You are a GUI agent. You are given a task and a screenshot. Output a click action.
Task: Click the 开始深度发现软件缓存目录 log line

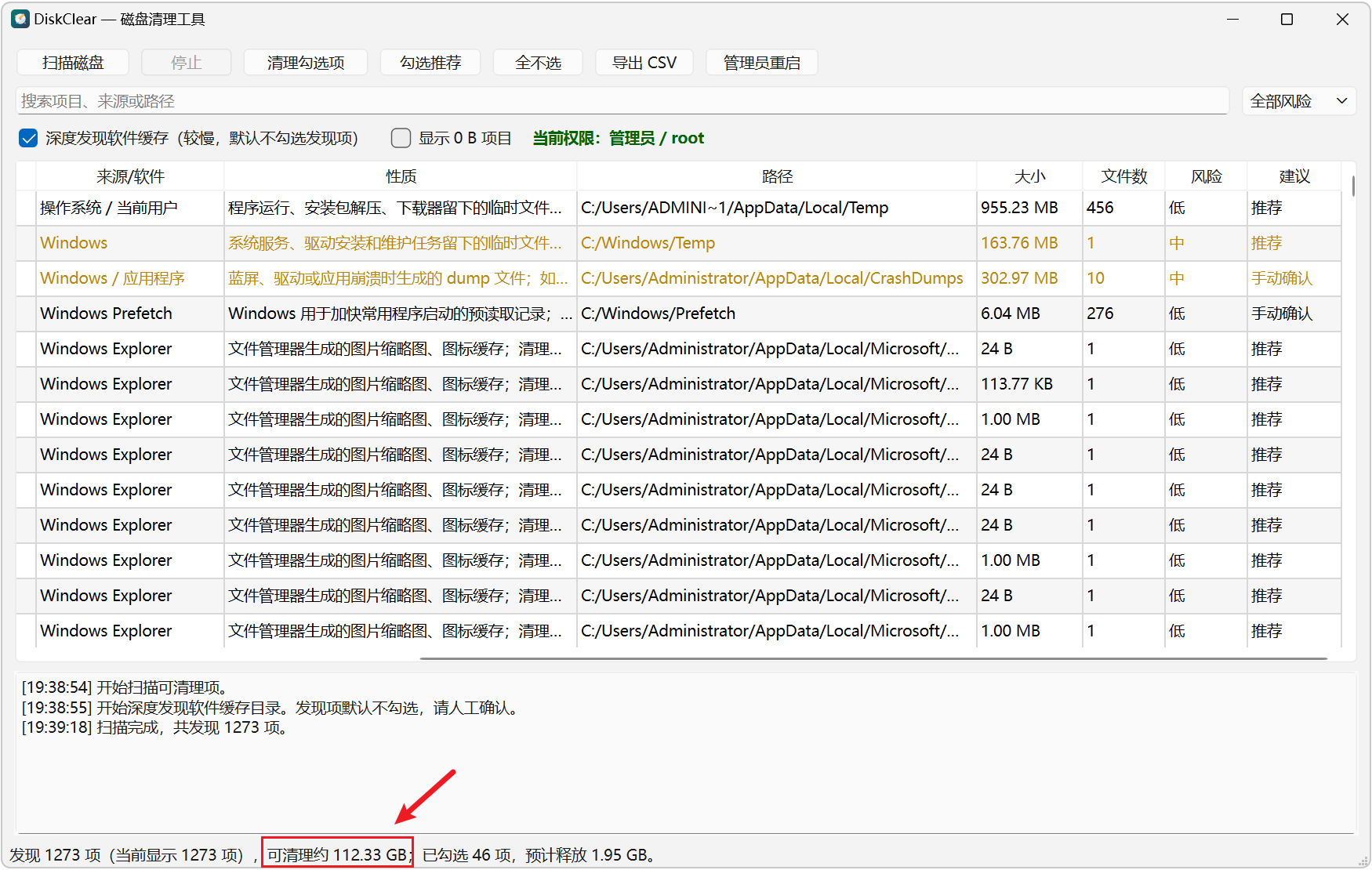point(270,708)
